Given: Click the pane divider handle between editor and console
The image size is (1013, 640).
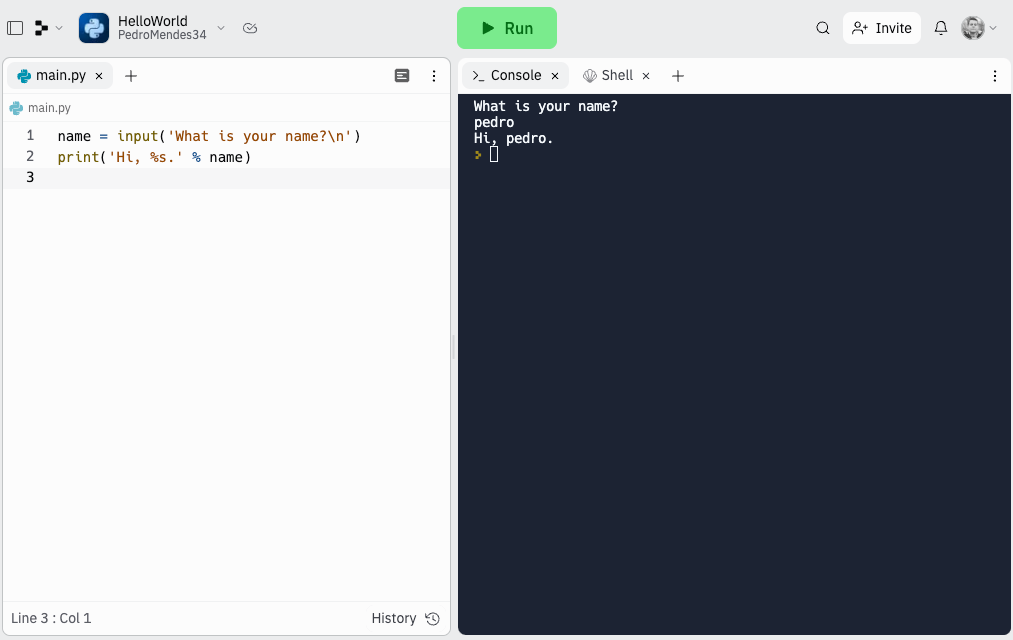Looking at the screenshot, I should click(454, 347).
